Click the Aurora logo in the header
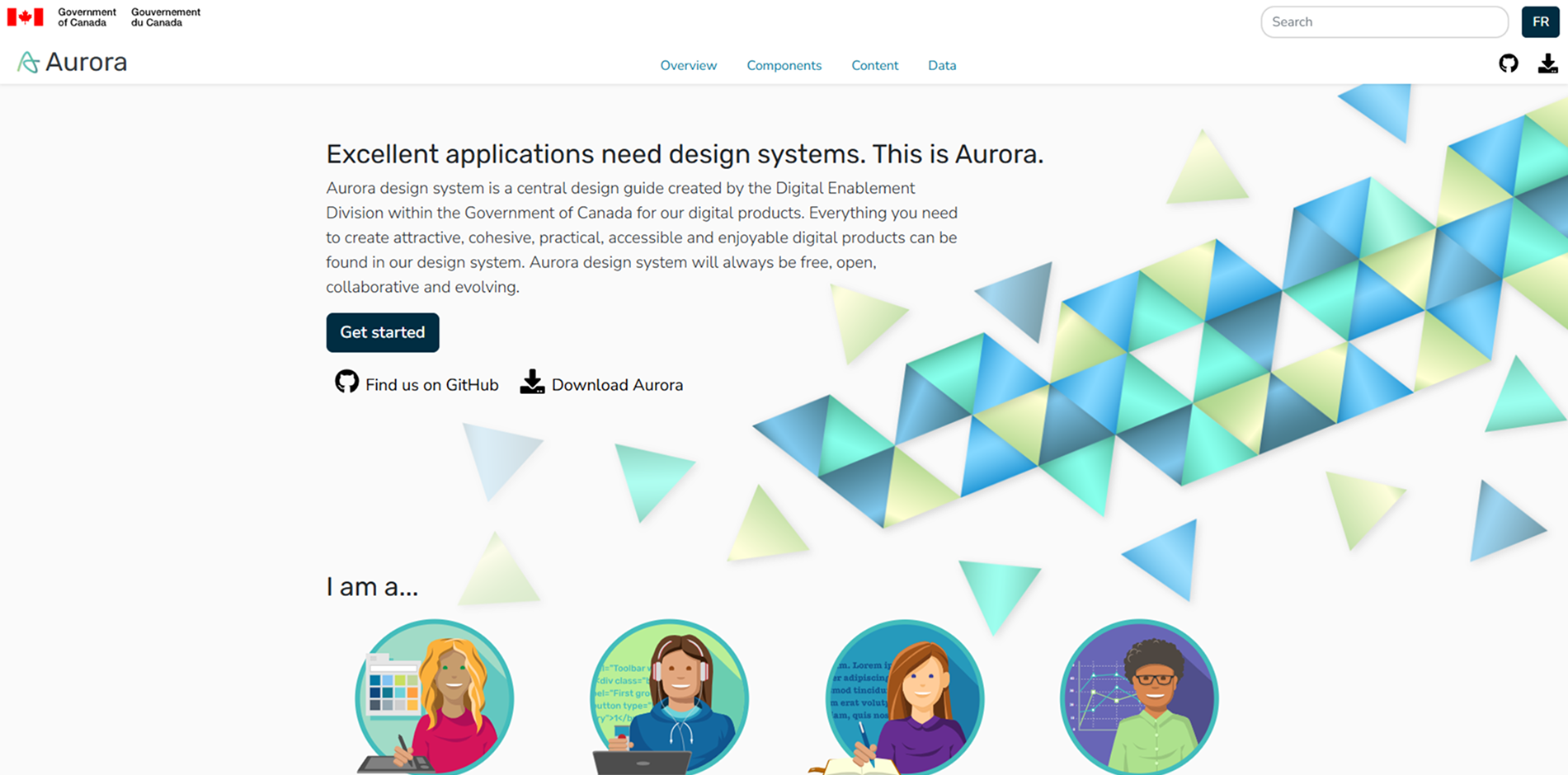This screenshot has height=775, width=1568. pos(73,62)
